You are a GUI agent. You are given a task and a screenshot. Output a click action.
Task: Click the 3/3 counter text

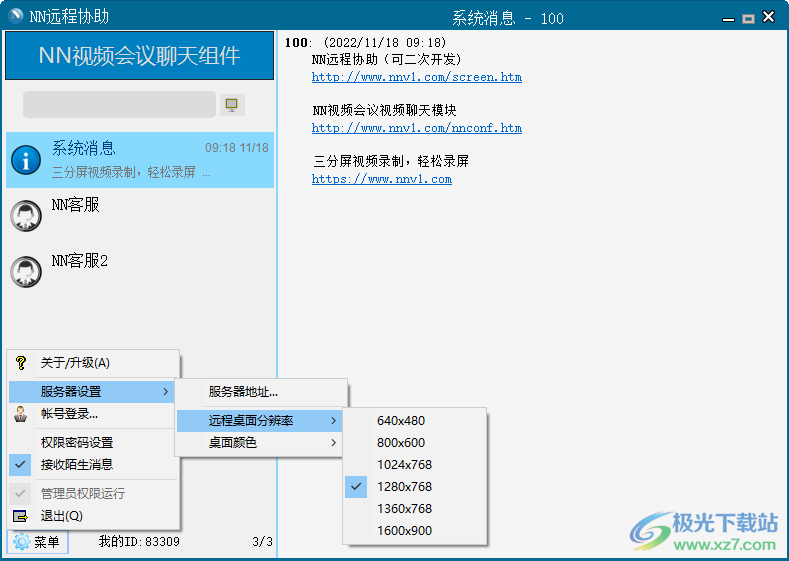[x=262, y=542]
